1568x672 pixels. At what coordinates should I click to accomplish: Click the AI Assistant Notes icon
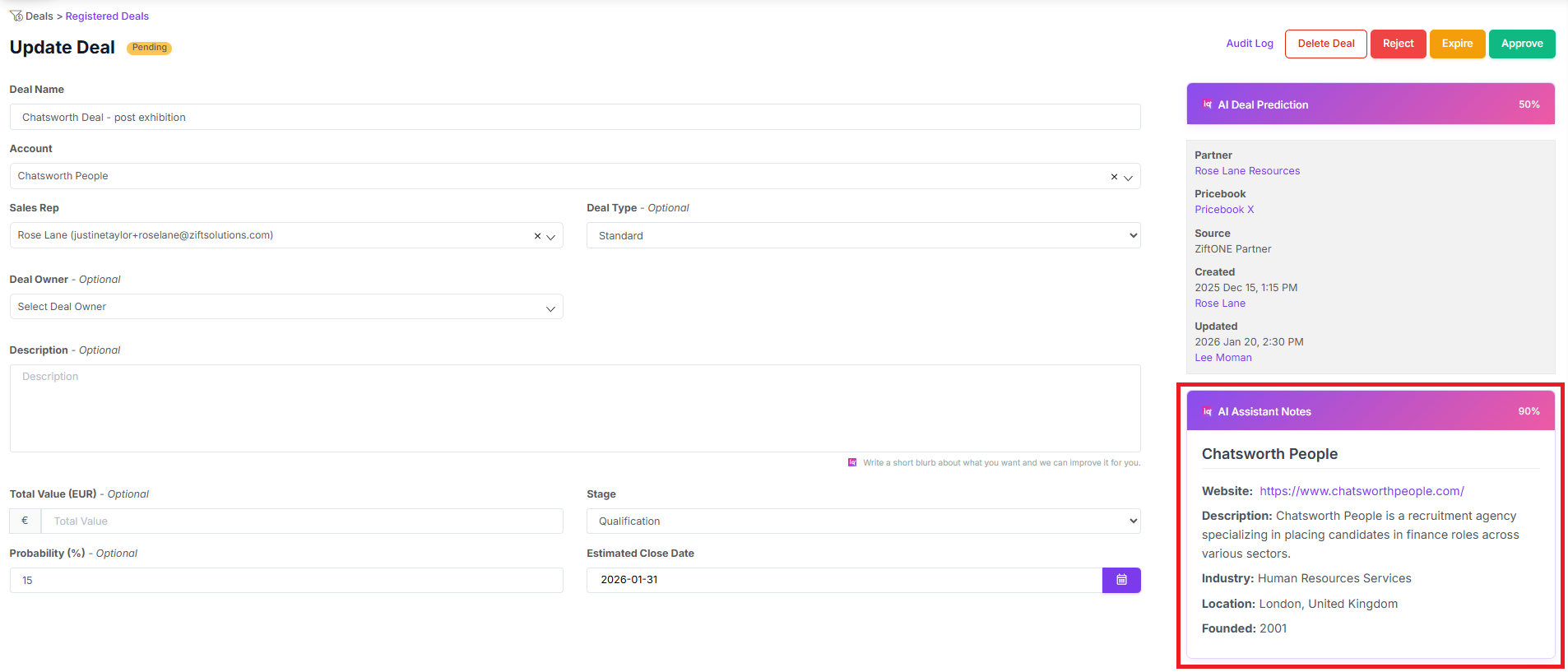pyautogui.click(x=1207, y=411)
